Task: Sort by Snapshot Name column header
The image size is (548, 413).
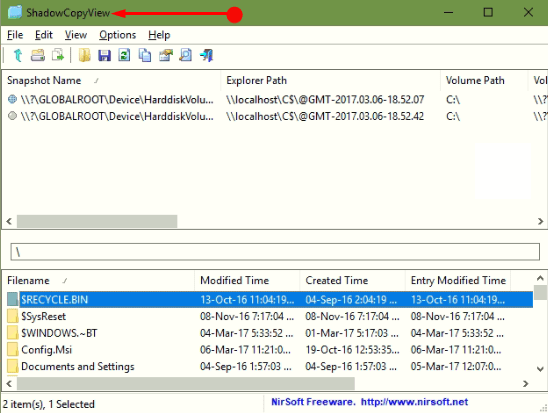Action: pyautogui.click(x=111, y=80)
